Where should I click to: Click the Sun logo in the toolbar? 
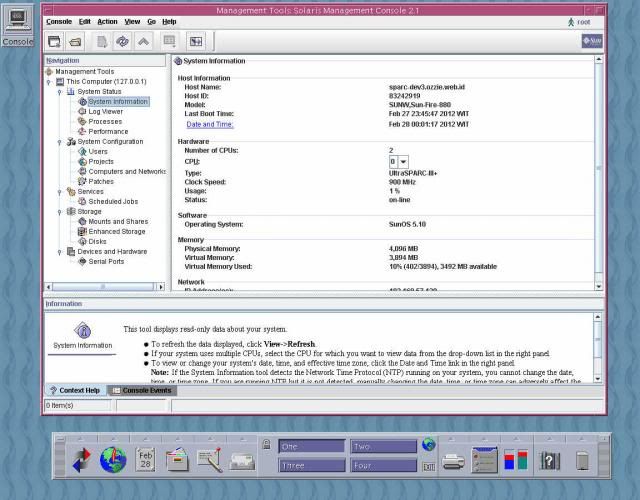coord(592,41)
